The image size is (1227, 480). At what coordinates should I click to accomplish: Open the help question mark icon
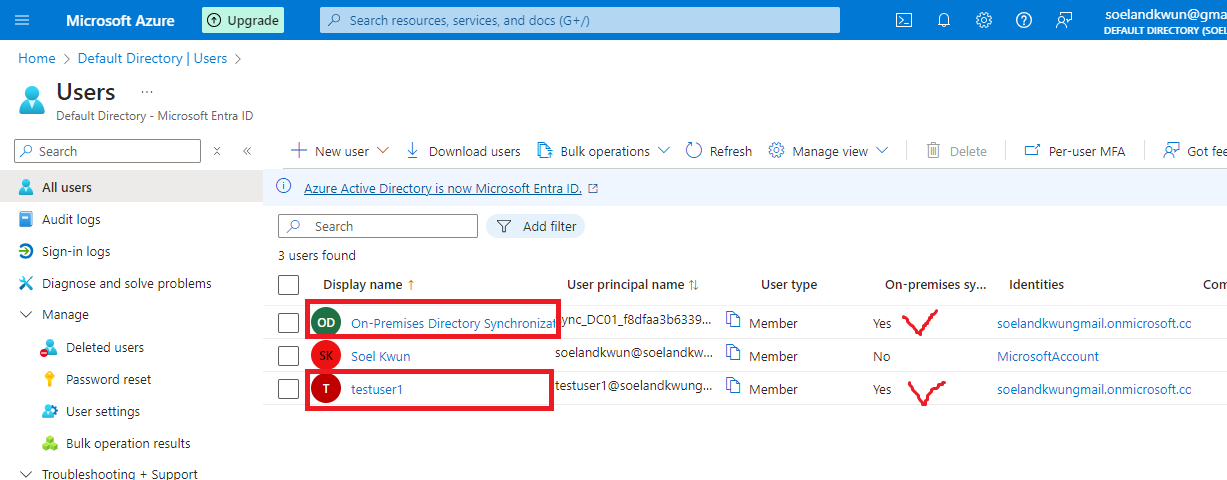1024,20
